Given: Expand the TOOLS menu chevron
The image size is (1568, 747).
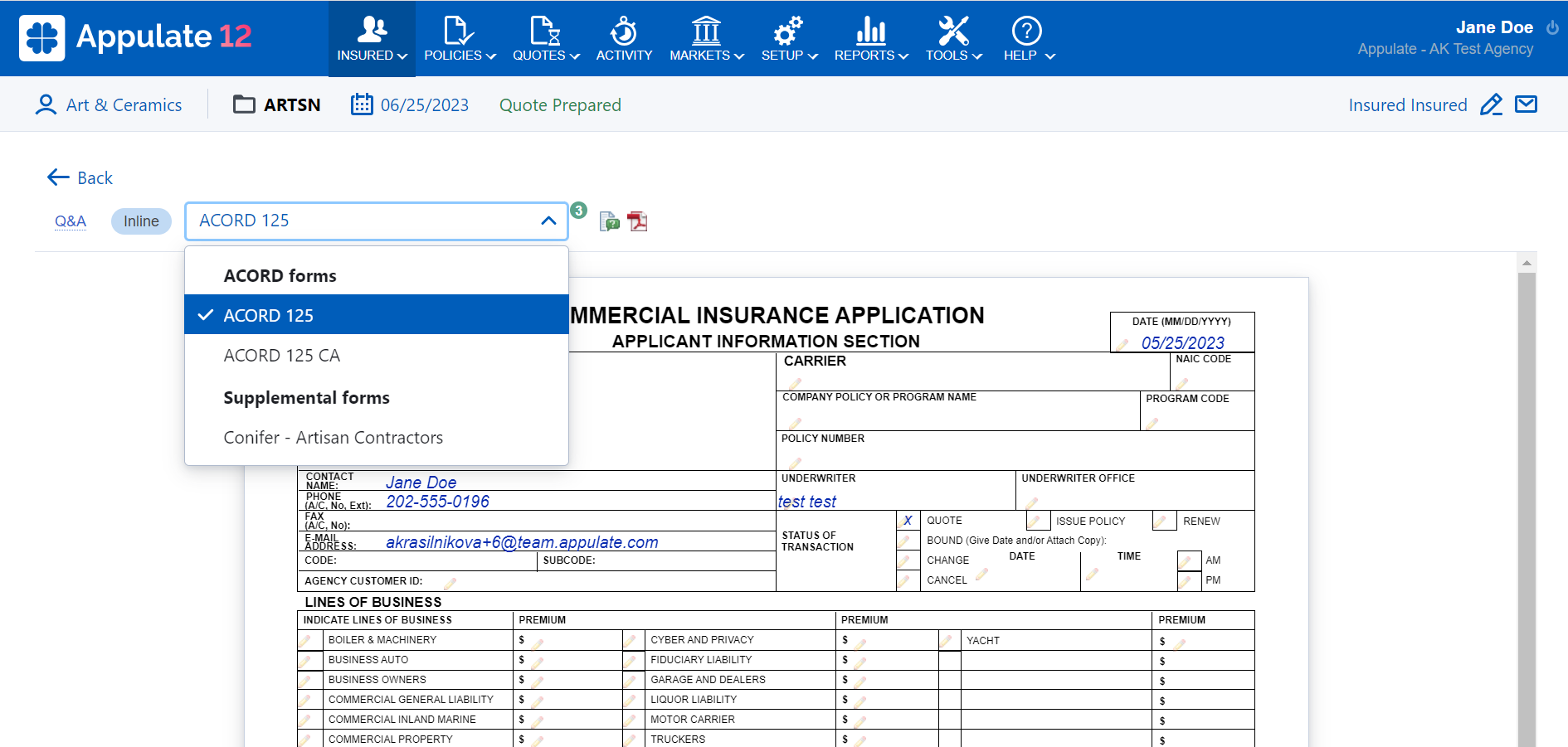Looking at the screenshot, I should click(977, 56).
